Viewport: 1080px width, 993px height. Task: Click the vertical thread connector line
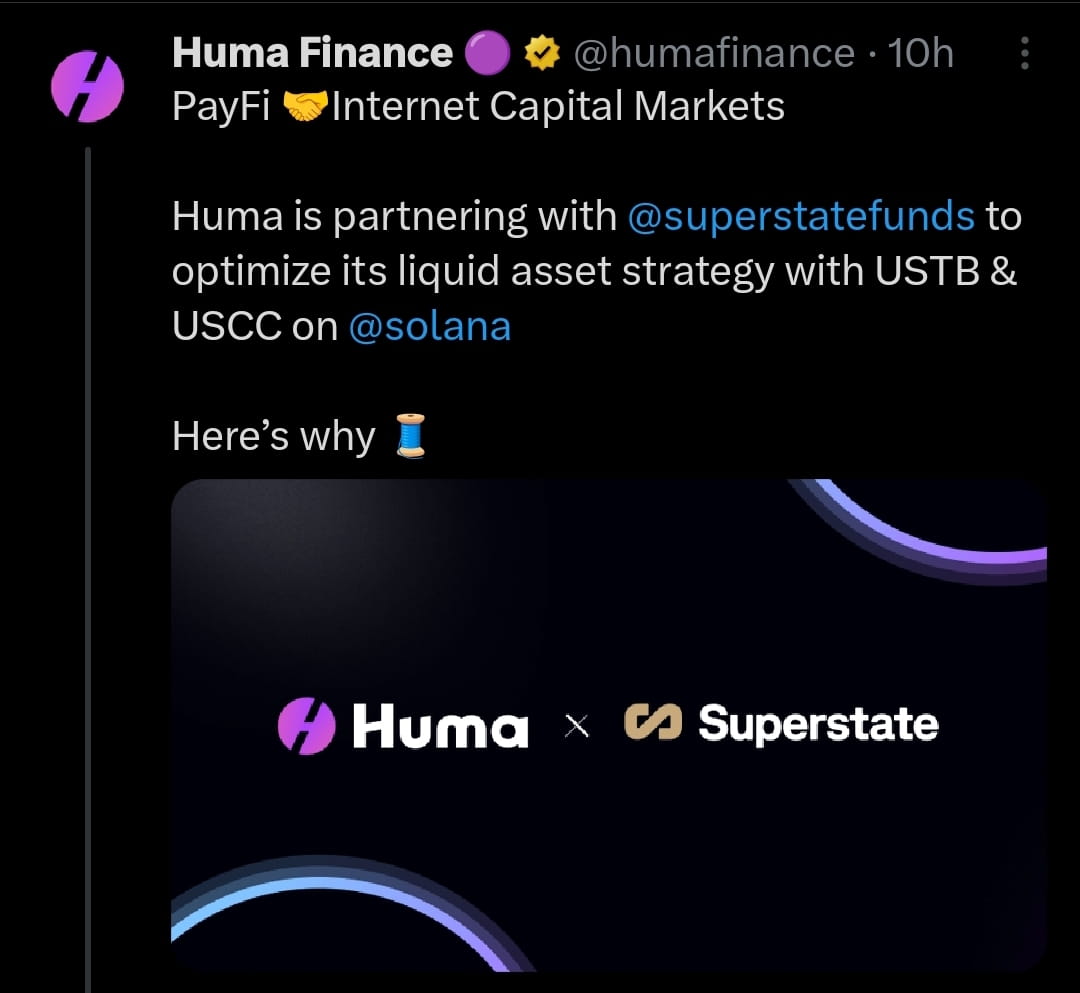(x=88, y=569)
